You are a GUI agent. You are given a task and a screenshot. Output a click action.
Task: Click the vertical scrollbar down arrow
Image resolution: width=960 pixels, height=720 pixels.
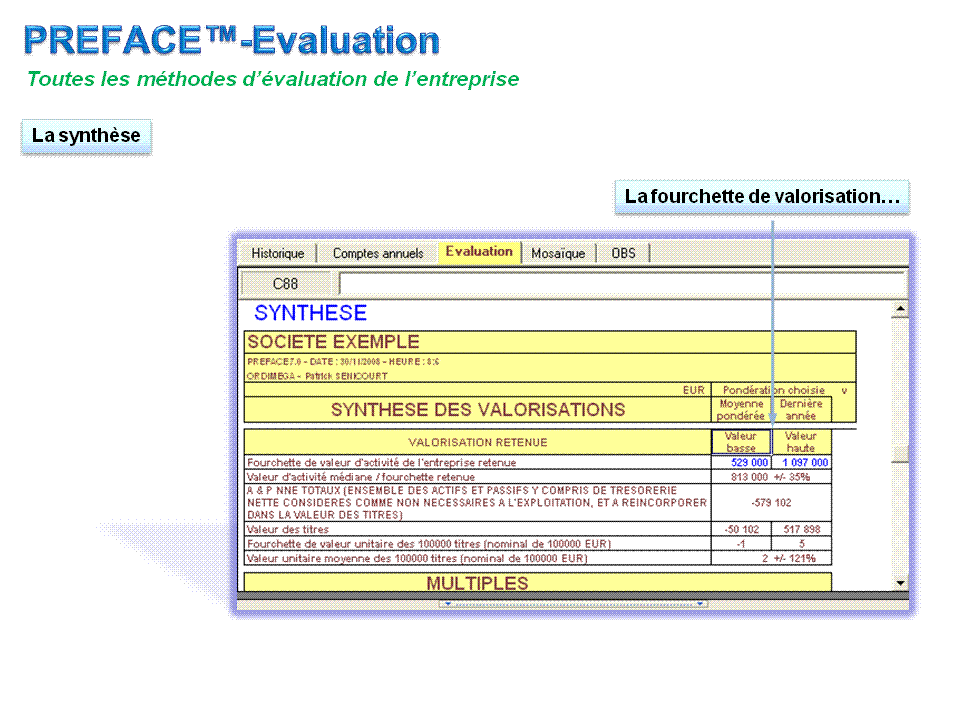pos(900,583)
